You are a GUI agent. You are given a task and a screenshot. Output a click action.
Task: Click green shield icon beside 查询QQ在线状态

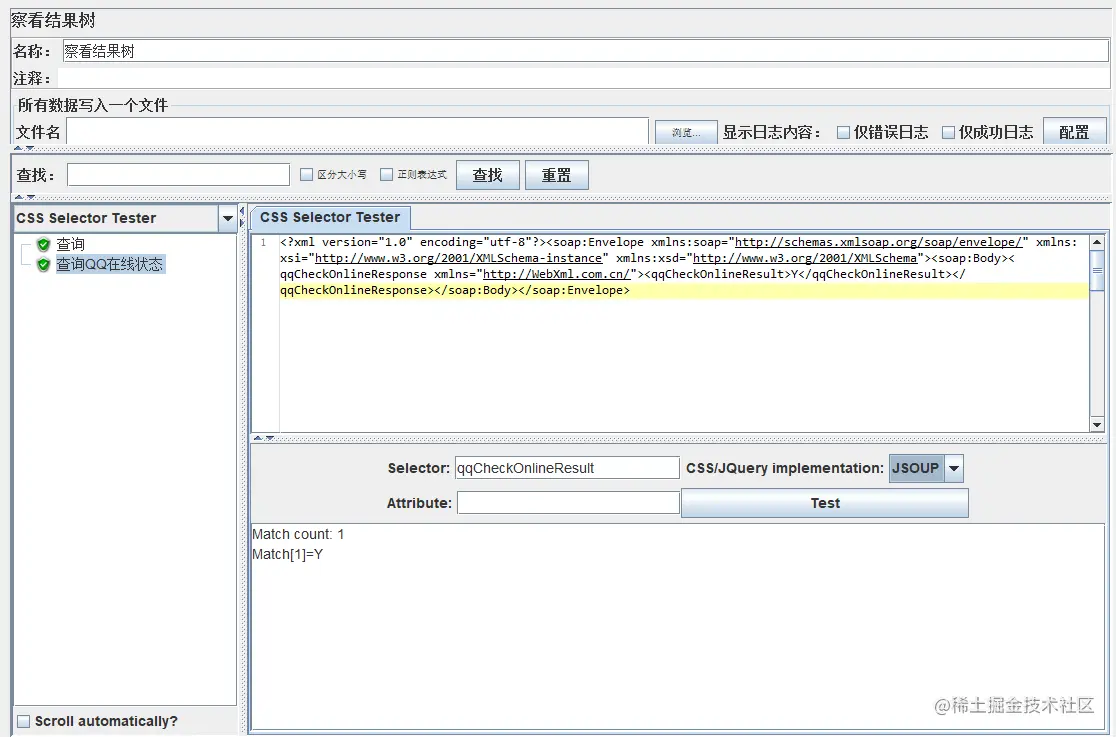(x=43, y=264)
